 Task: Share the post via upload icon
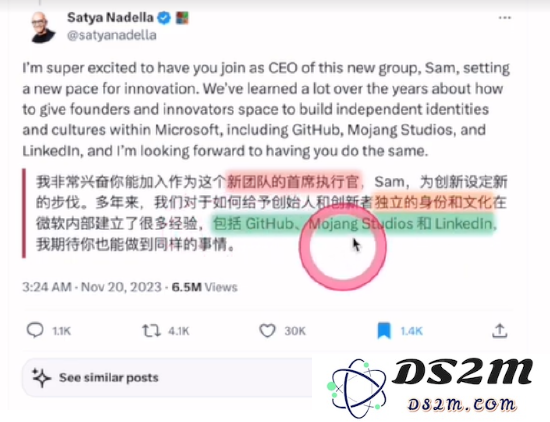(x=499, y=330)
